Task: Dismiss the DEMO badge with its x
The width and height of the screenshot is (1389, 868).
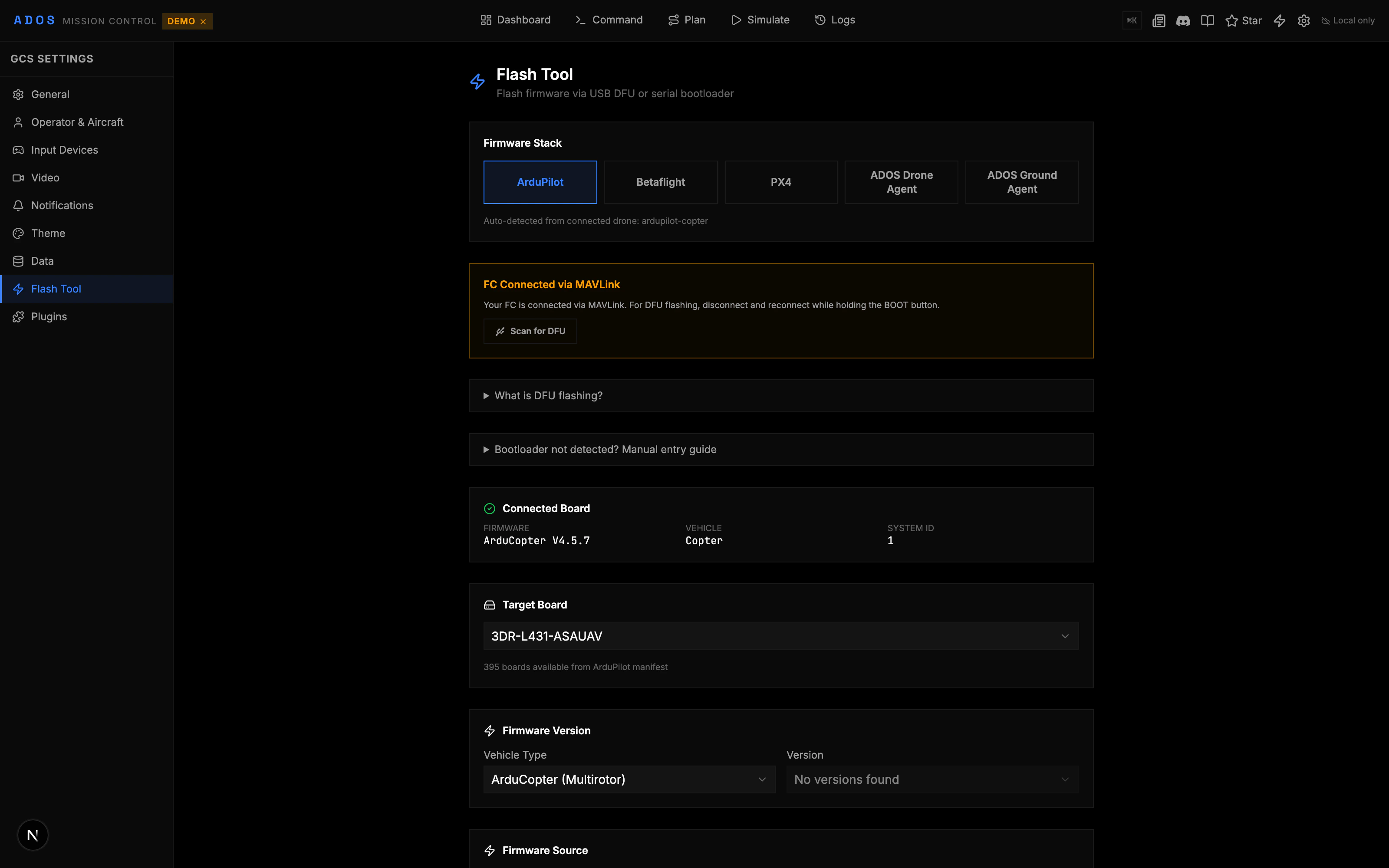Action: (203, 21)
